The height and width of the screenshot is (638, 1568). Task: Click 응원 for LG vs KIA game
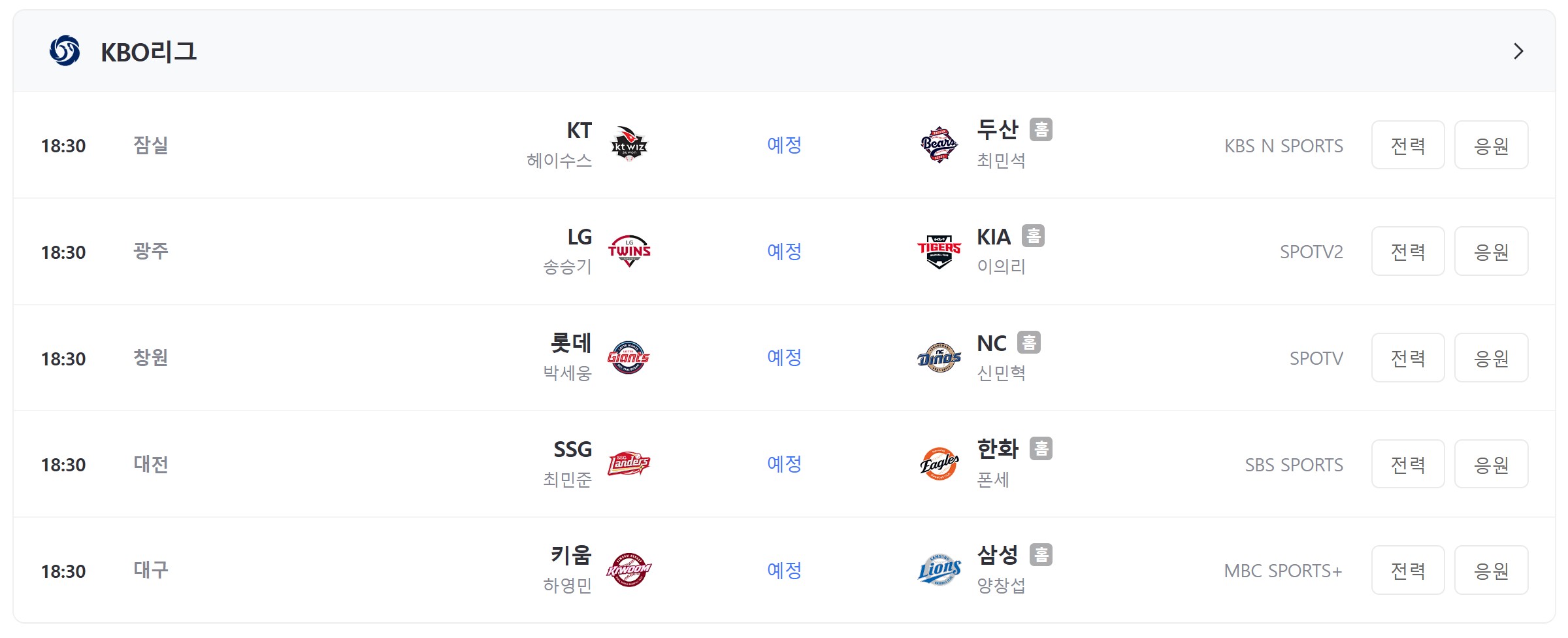[x=1492, y=251]
